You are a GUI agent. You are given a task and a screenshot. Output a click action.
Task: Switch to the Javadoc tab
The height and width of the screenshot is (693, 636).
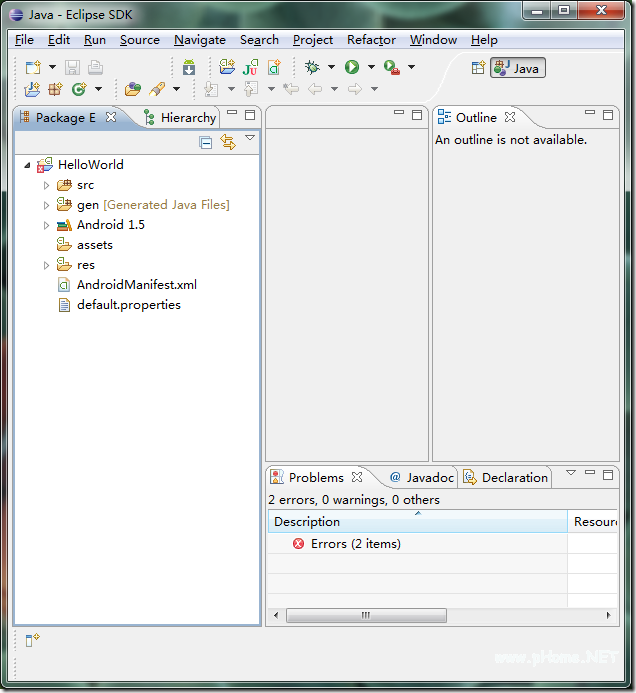pyautogui.click(x=422, y=477)
